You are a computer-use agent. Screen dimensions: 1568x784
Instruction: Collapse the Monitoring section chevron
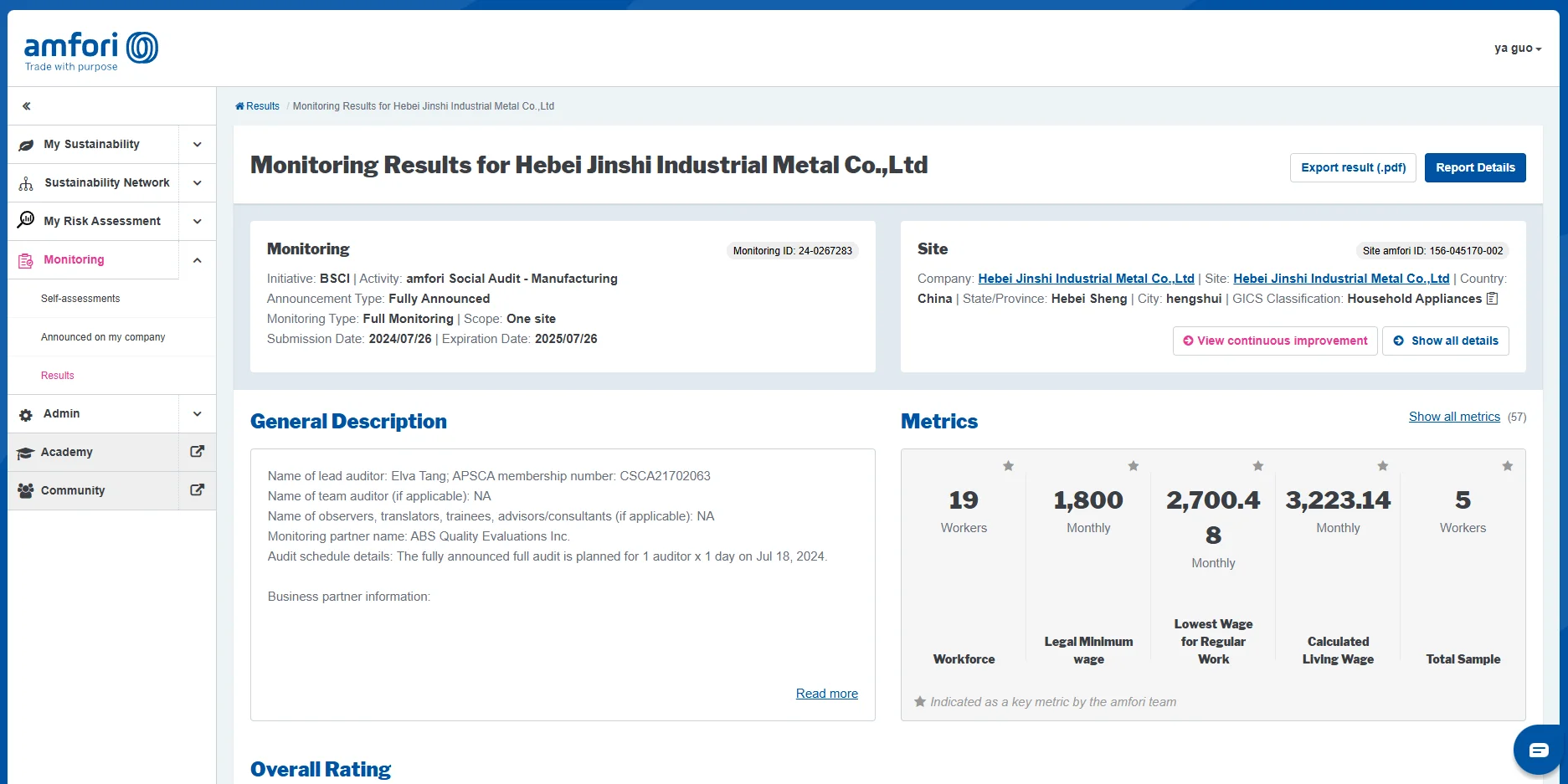tap(198, 260)
